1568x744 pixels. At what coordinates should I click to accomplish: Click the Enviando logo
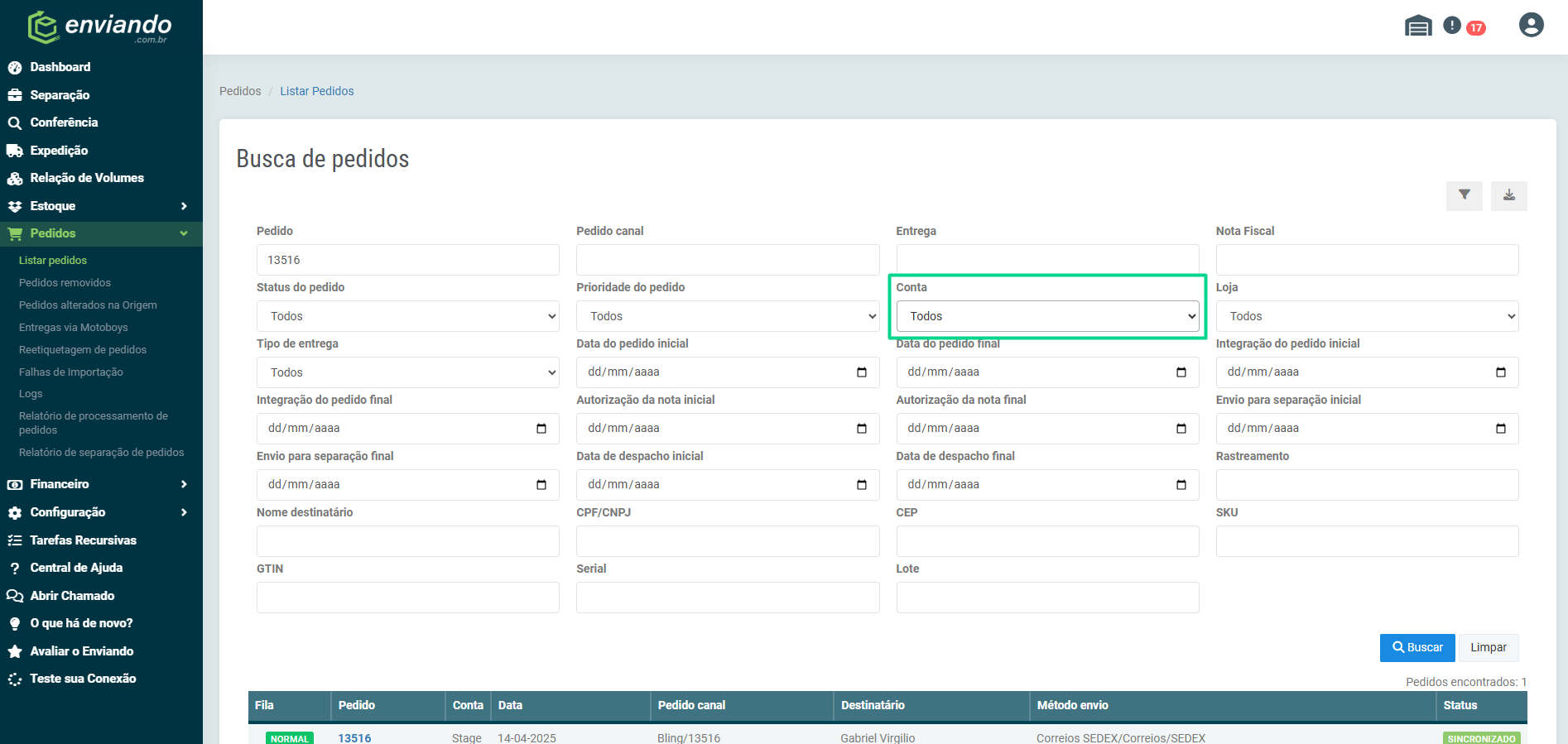100,26
